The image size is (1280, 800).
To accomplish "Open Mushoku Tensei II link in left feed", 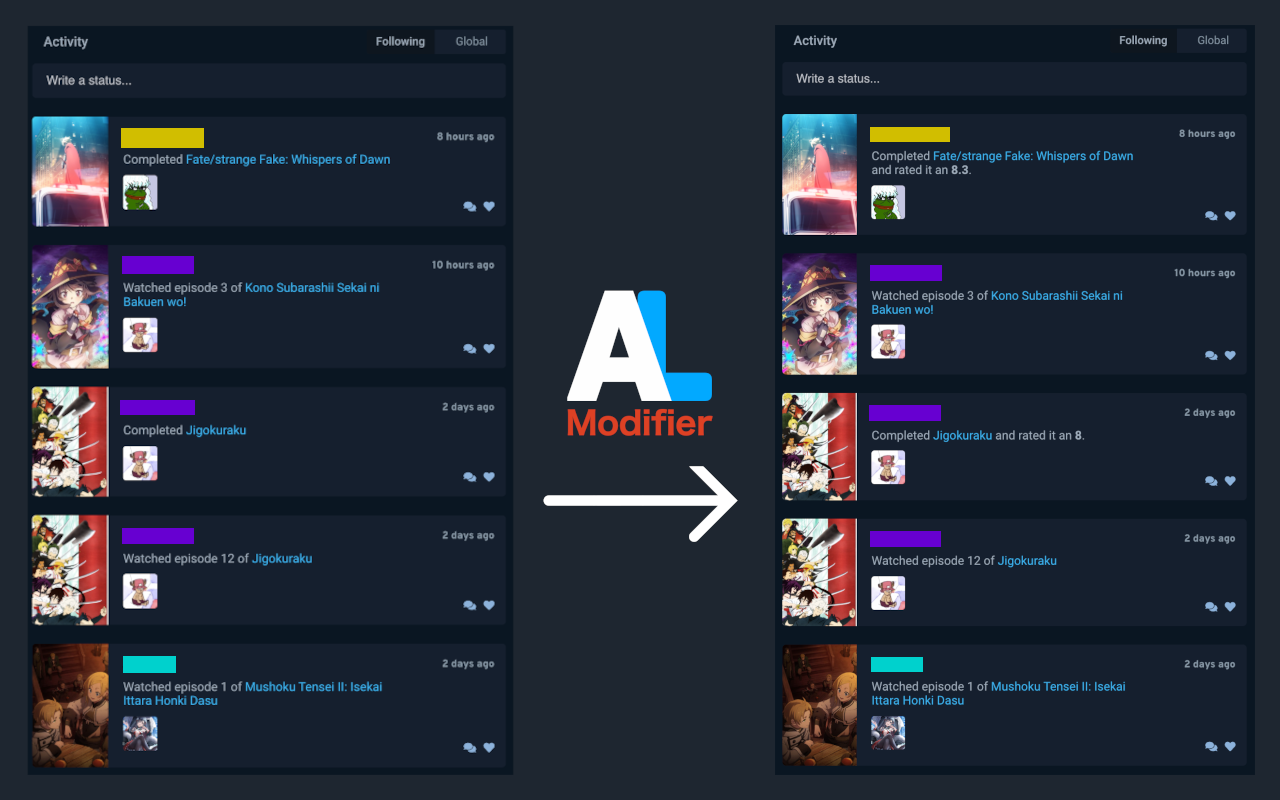I will 252,694.
